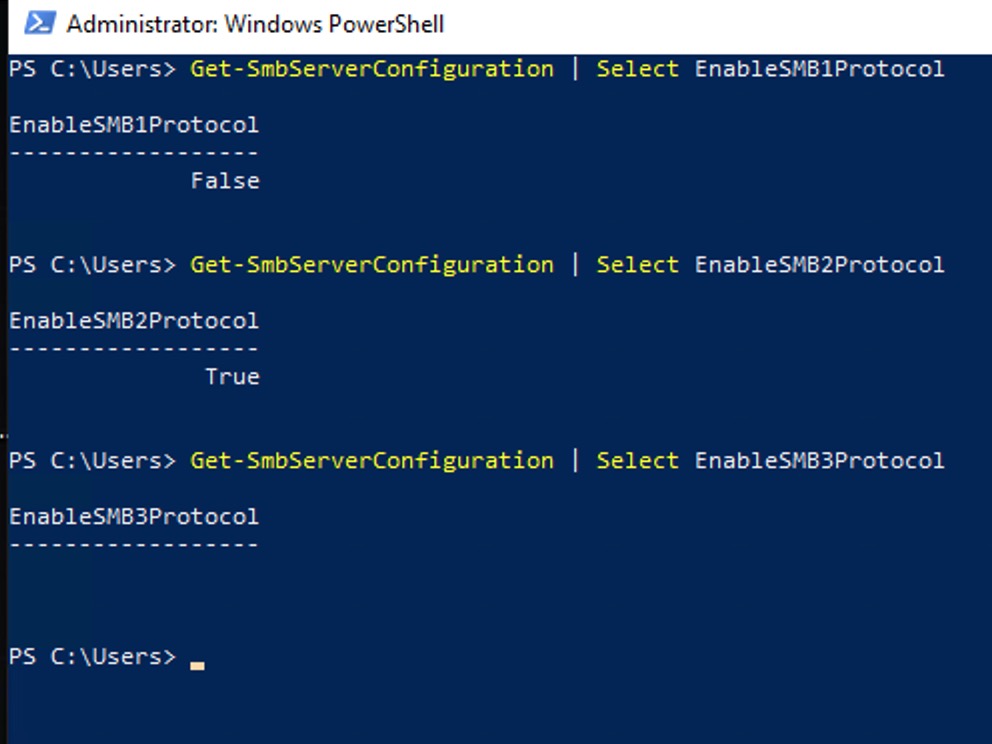Click the EnableSMB1Protocol argument in the first command
This screenshot has width=992, height=744.
coord(819,69)
